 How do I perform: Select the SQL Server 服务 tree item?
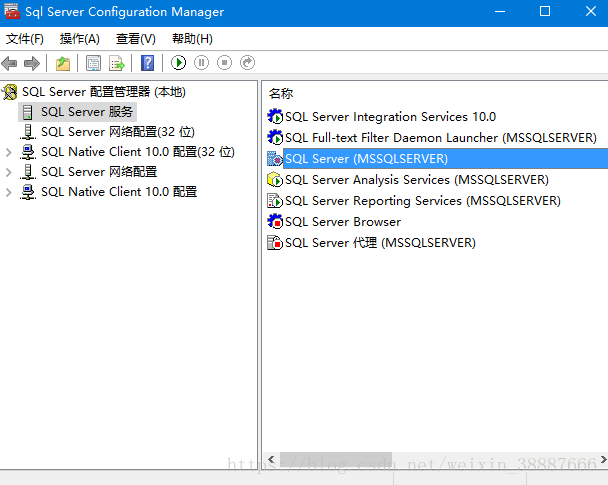87,112
